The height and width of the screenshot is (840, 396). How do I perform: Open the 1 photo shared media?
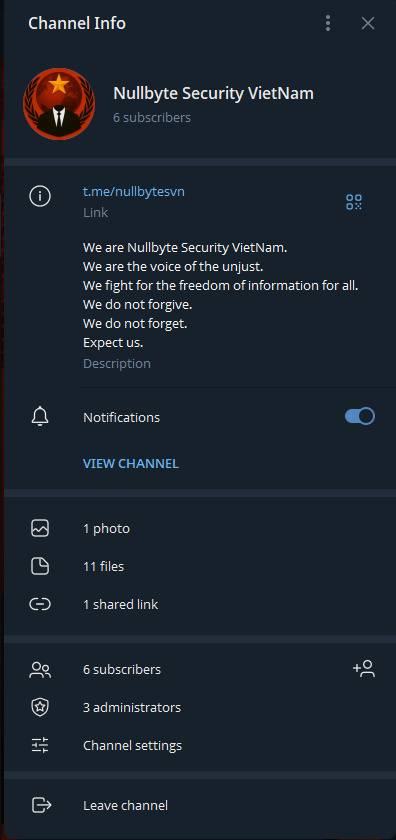[200, 529]
